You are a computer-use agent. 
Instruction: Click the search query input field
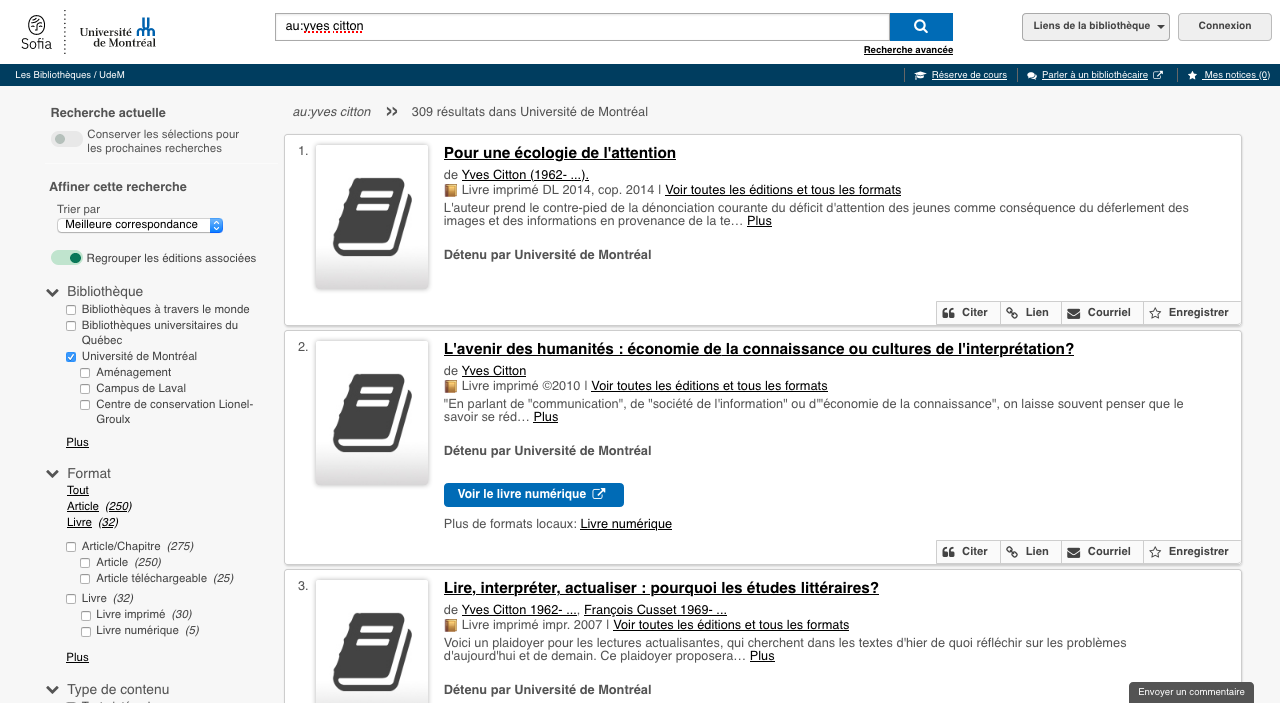[x=580, y=27]
